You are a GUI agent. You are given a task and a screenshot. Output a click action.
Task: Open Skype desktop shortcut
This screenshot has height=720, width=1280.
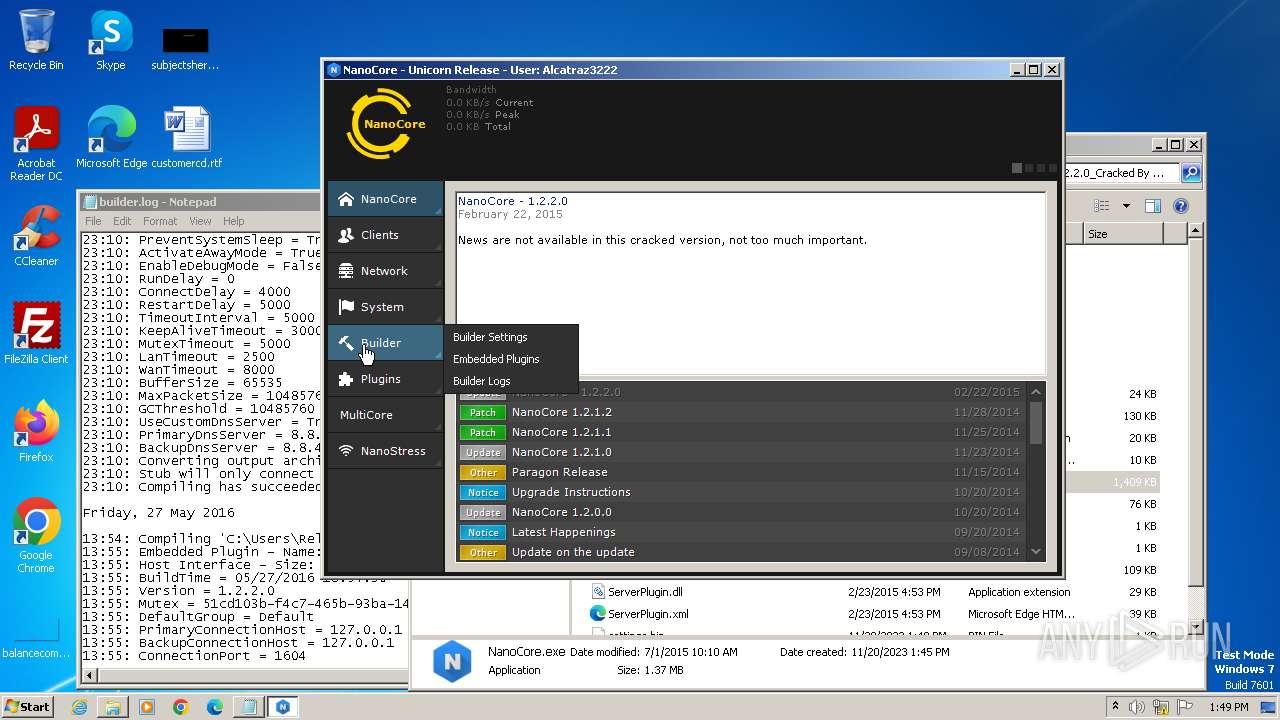[x=110, y=40]
